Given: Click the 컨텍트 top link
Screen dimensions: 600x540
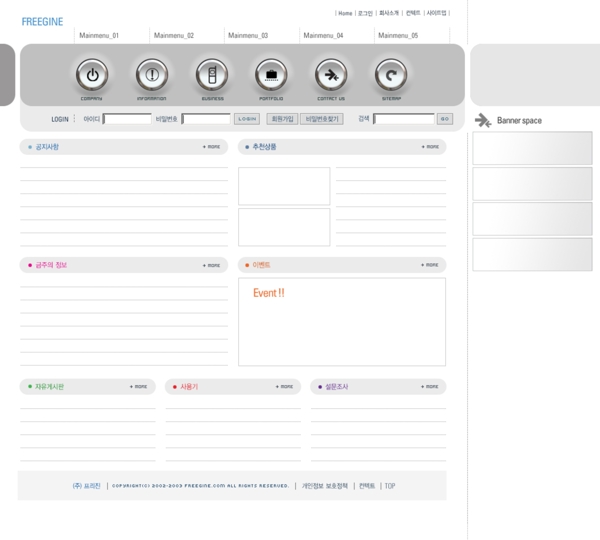Looking at the screenshot, I should (x=413, y=13).
